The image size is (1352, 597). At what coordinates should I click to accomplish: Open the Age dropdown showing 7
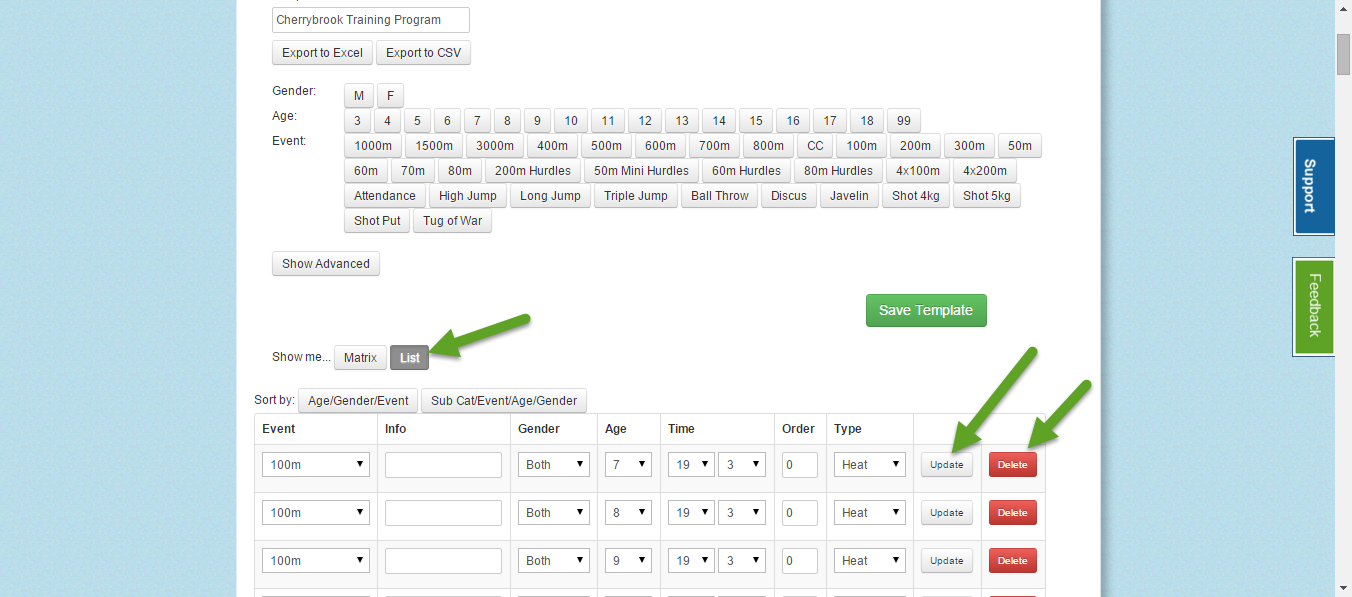(628, 464)
